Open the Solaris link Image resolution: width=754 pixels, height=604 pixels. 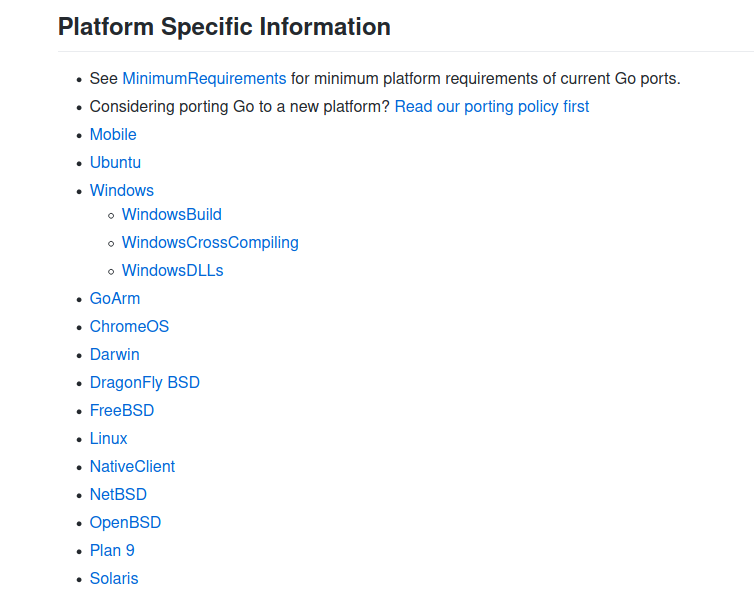tap(114, 578)
